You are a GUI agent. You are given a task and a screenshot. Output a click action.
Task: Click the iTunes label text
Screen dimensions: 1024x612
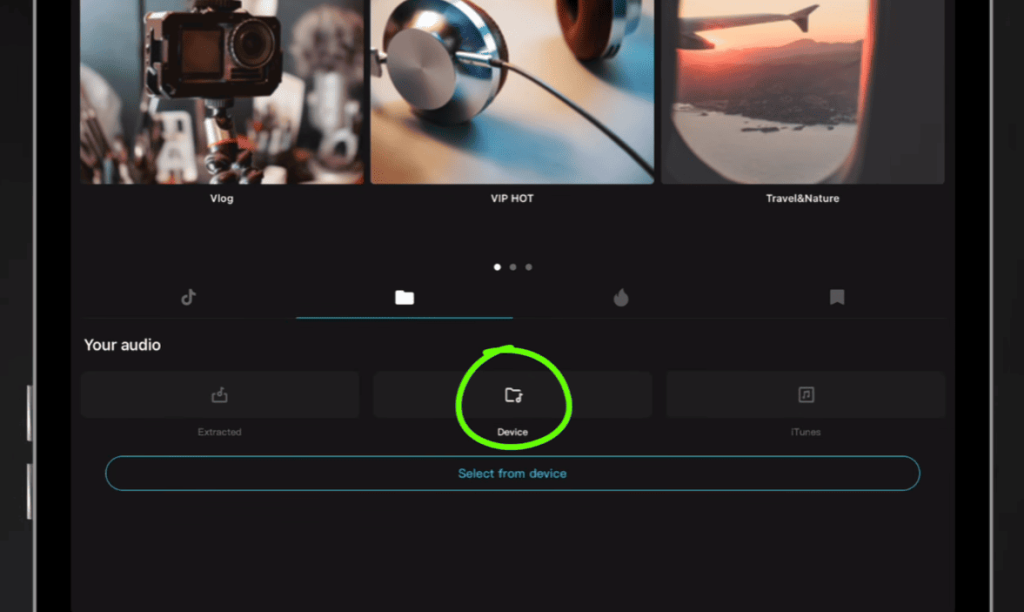click(x=806, y=432)
